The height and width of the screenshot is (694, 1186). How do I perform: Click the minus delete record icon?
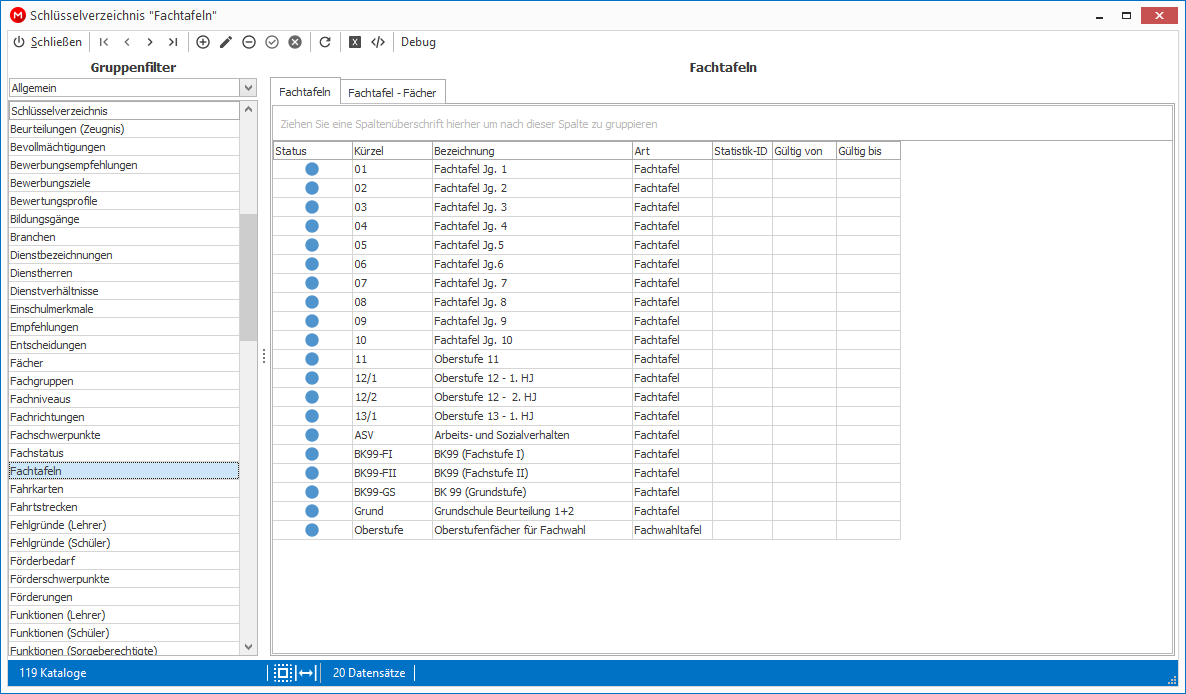pyautogui.click(x=249, y=42)
